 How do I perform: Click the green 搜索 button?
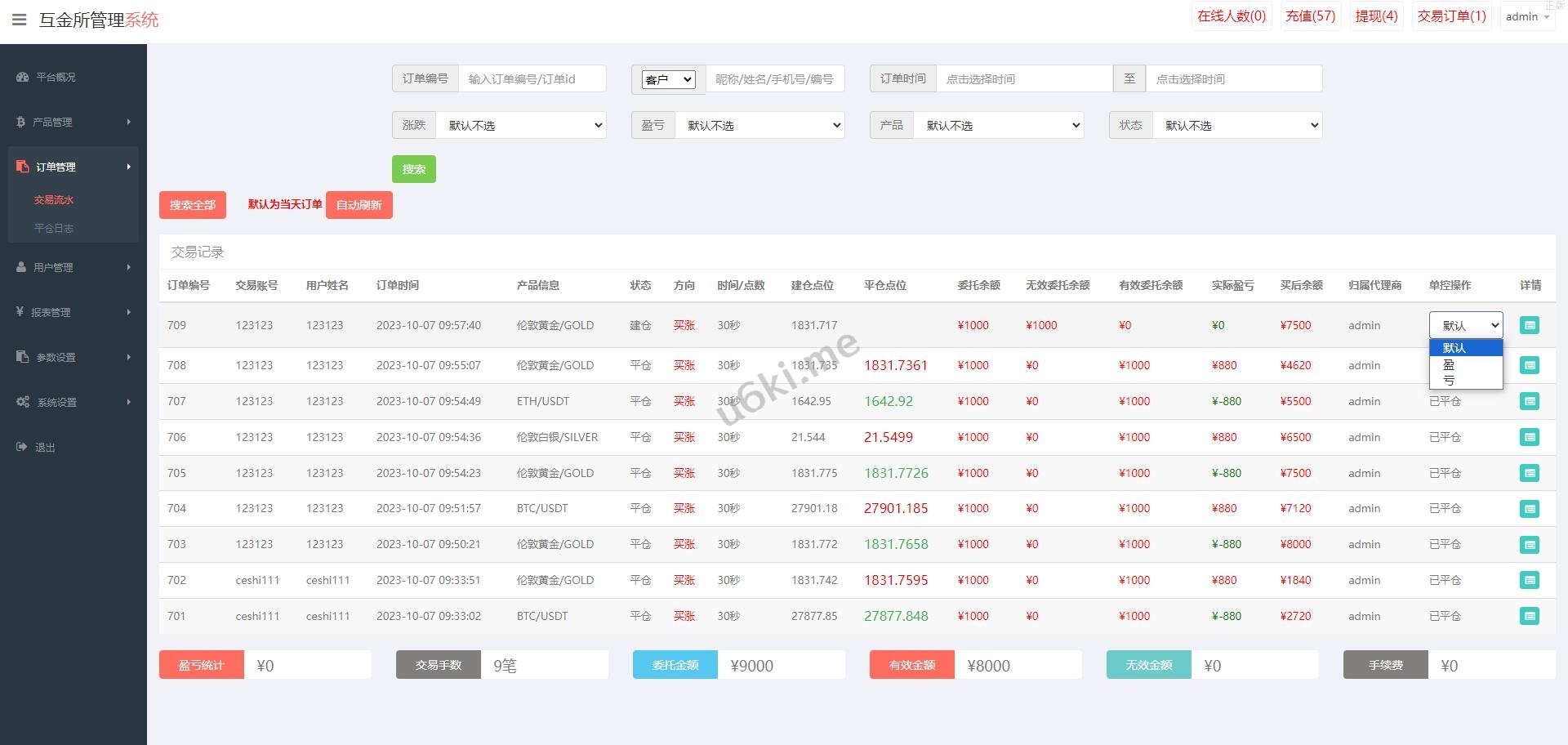[413, 169]
